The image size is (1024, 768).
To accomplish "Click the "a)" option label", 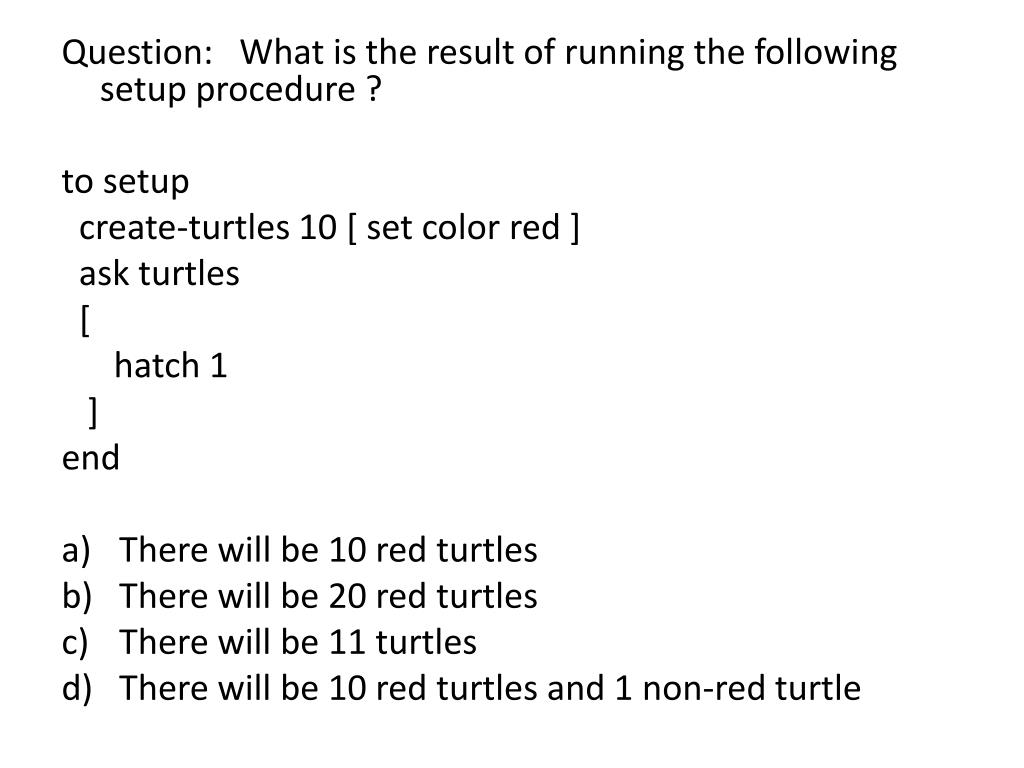I will (x=76, y=550).
